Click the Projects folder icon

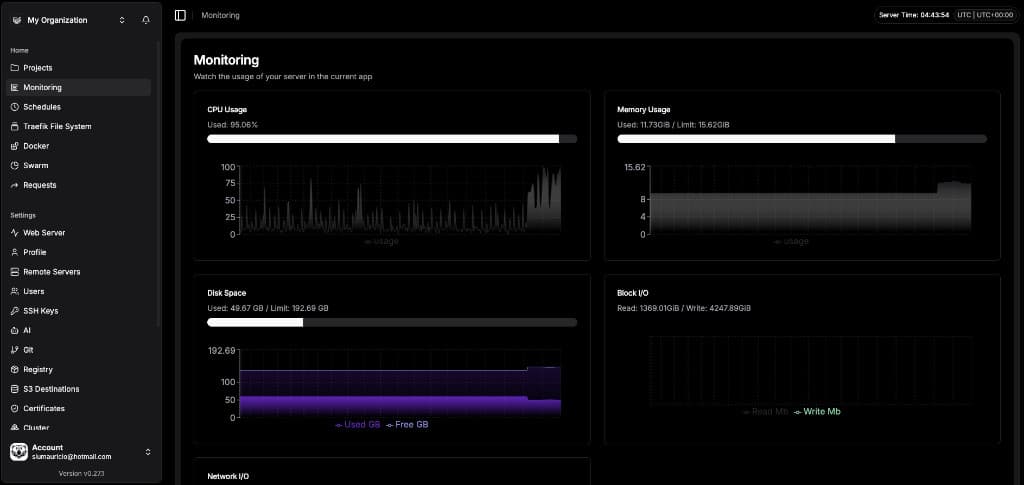[x=15, y=68]
